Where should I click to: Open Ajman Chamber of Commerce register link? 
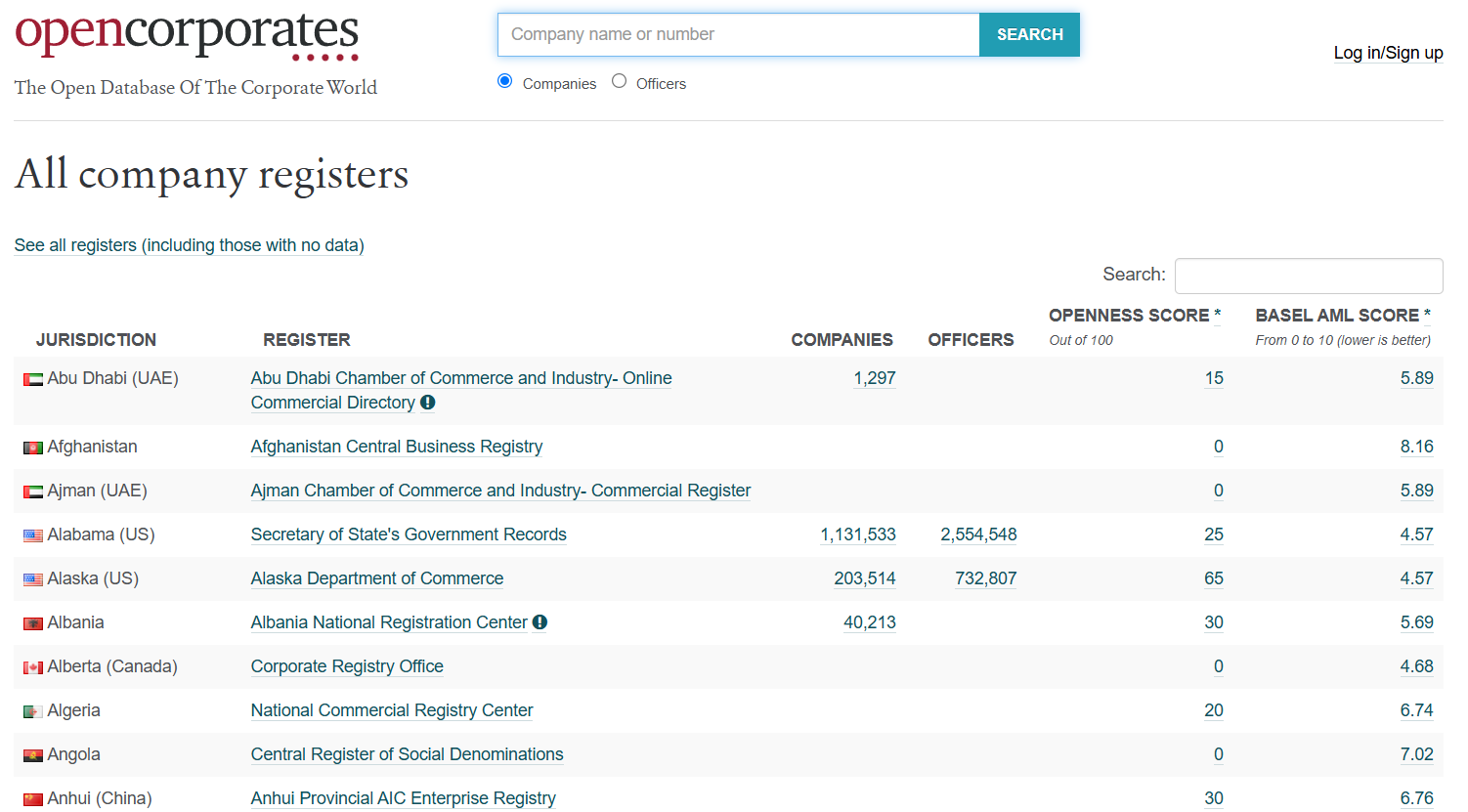point(501,491)
